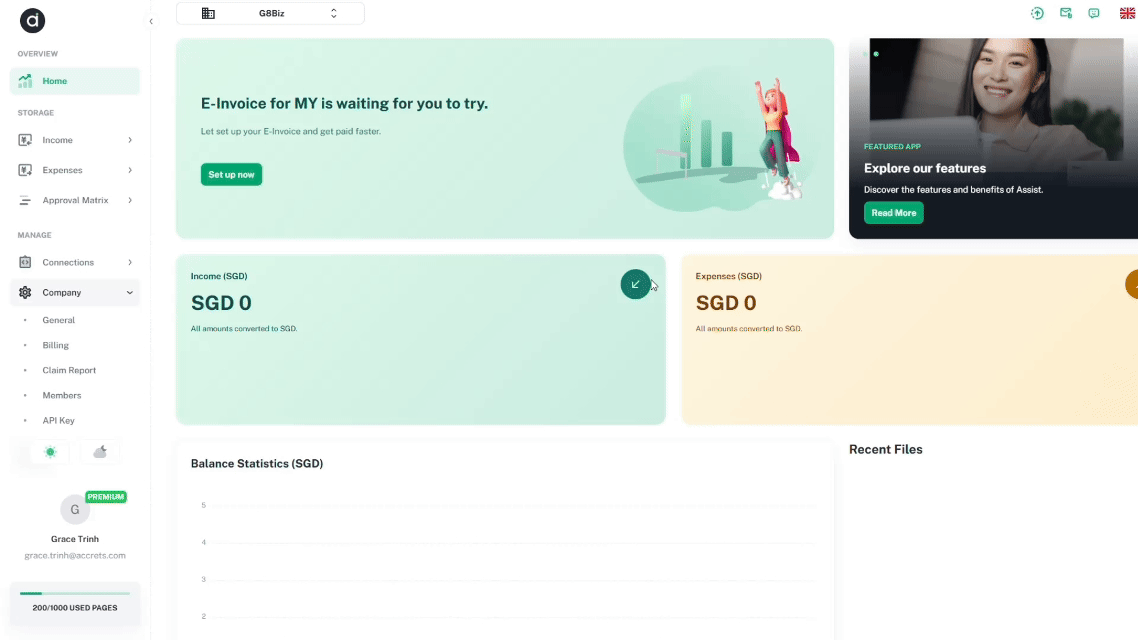The height and width of the screenshot is (640, 1138).
Task: Click the user avatar G
Action: point(75,510)
